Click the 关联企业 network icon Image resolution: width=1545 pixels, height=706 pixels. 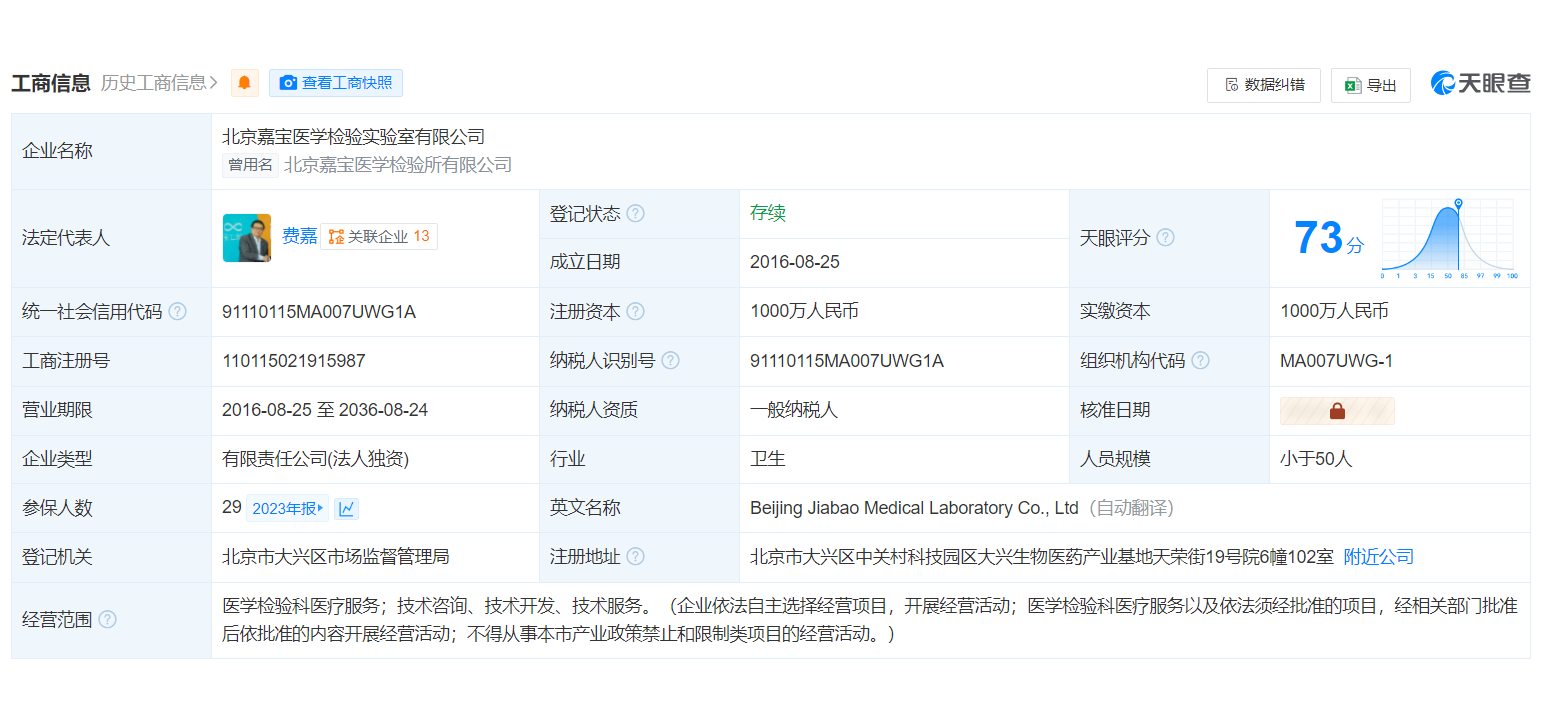(x=336, y=237)
